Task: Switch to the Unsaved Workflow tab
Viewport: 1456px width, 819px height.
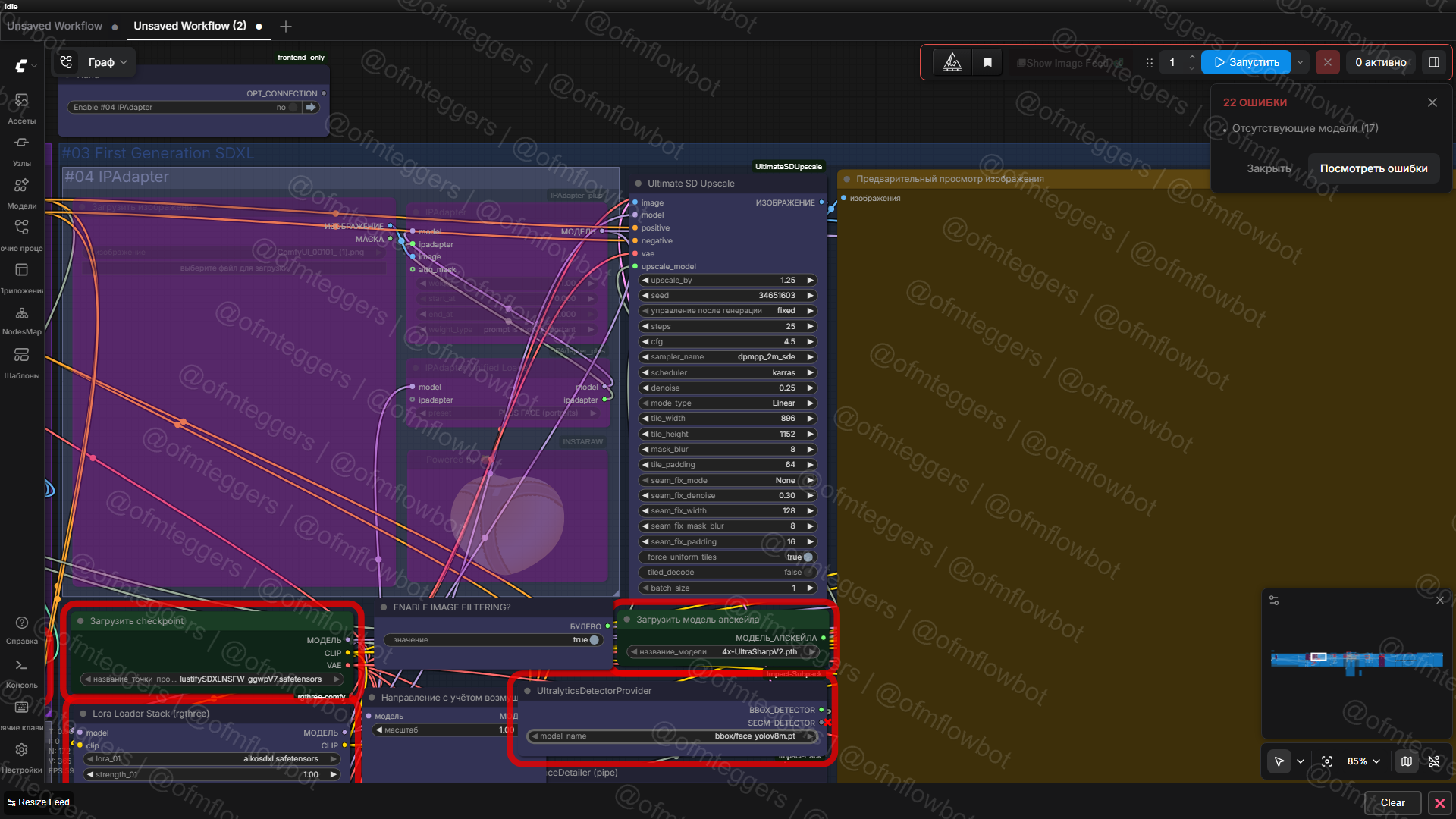Action: [55, 26]
